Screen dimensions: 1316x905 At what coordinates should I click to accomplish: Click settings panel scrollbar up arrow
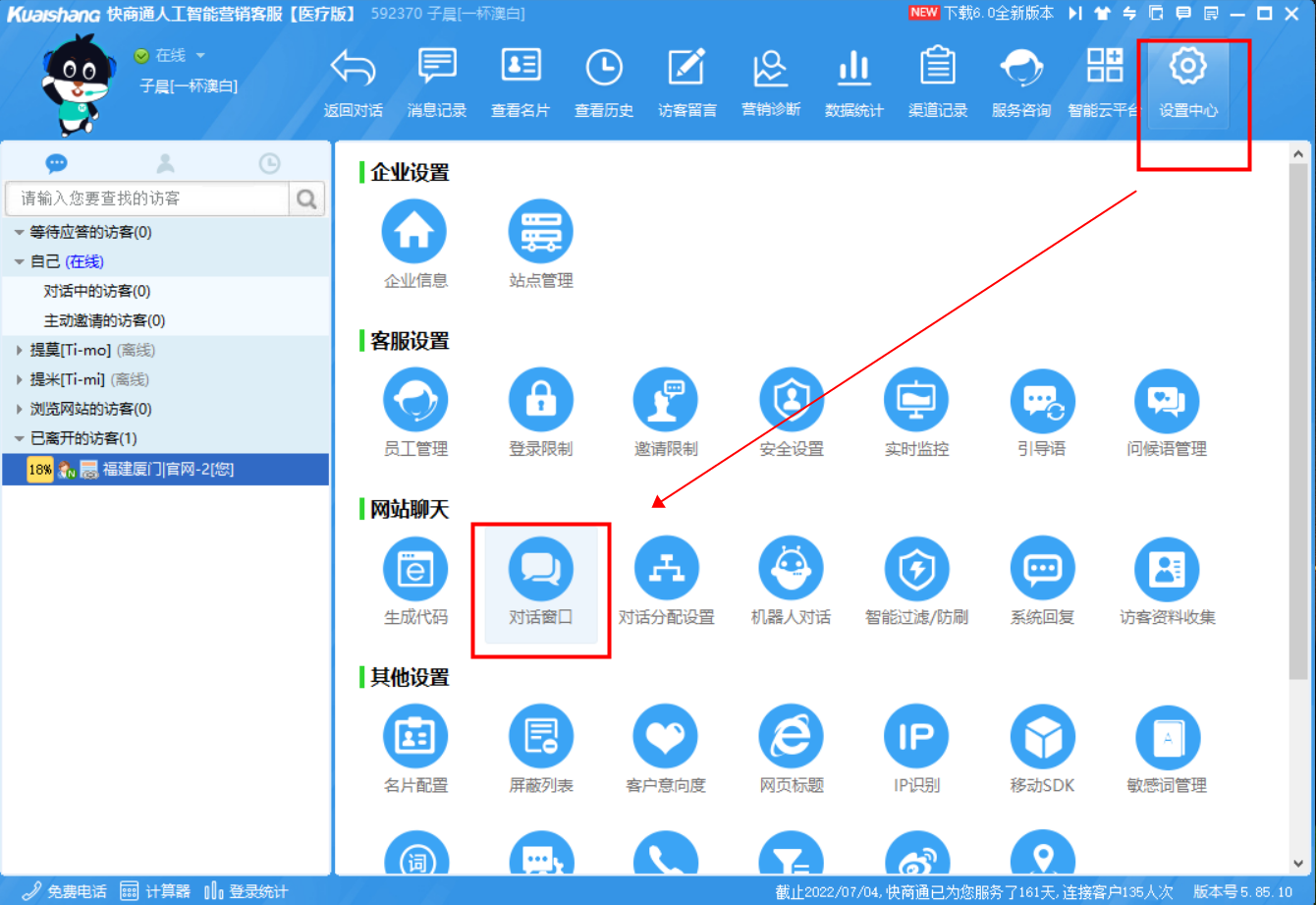[1298, 154]
